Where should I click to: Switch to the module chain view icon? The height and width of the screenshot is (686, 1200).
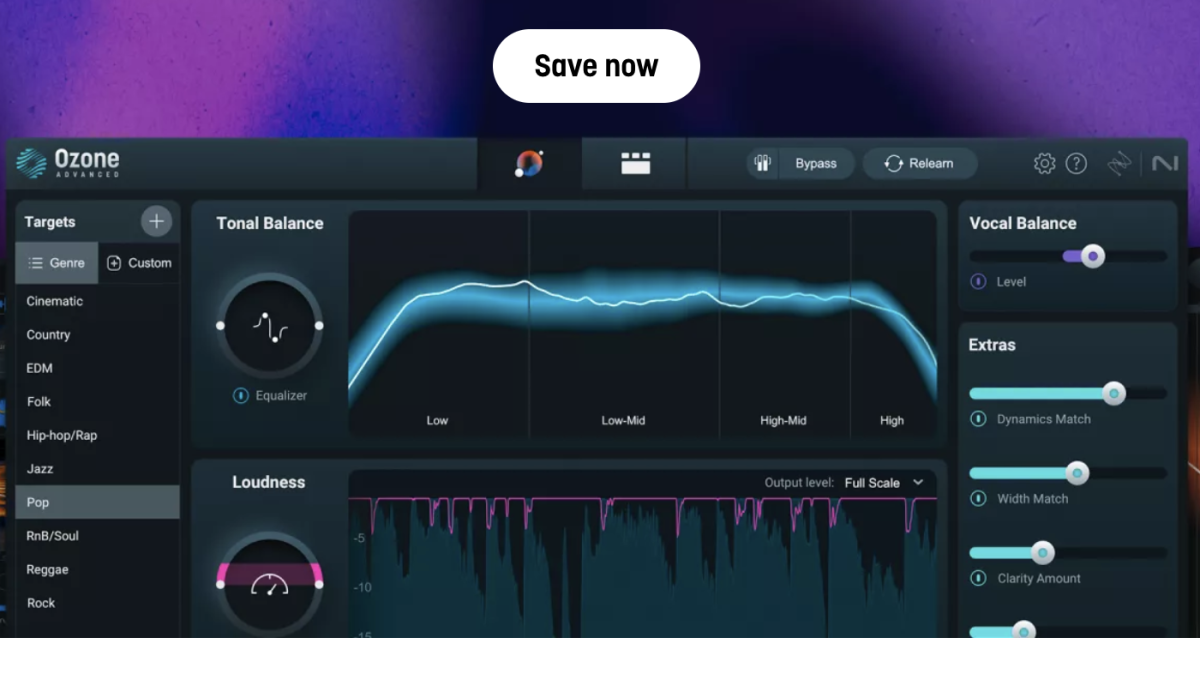[635, 163]
